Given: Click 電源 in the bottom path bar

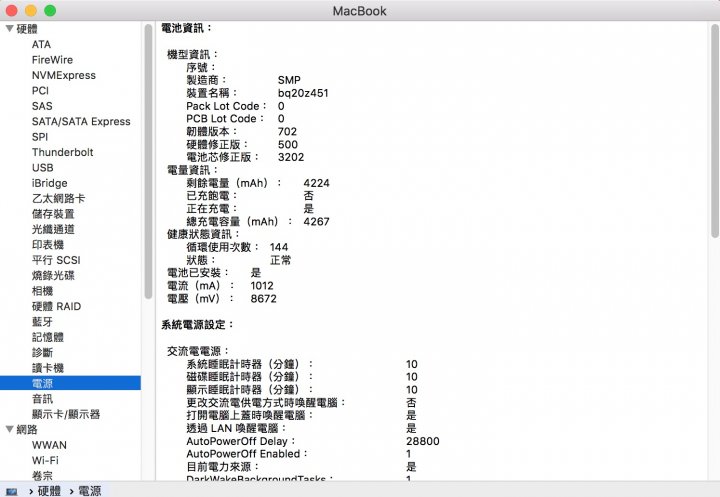Looking at the screenshot, I should coord(90,491).
